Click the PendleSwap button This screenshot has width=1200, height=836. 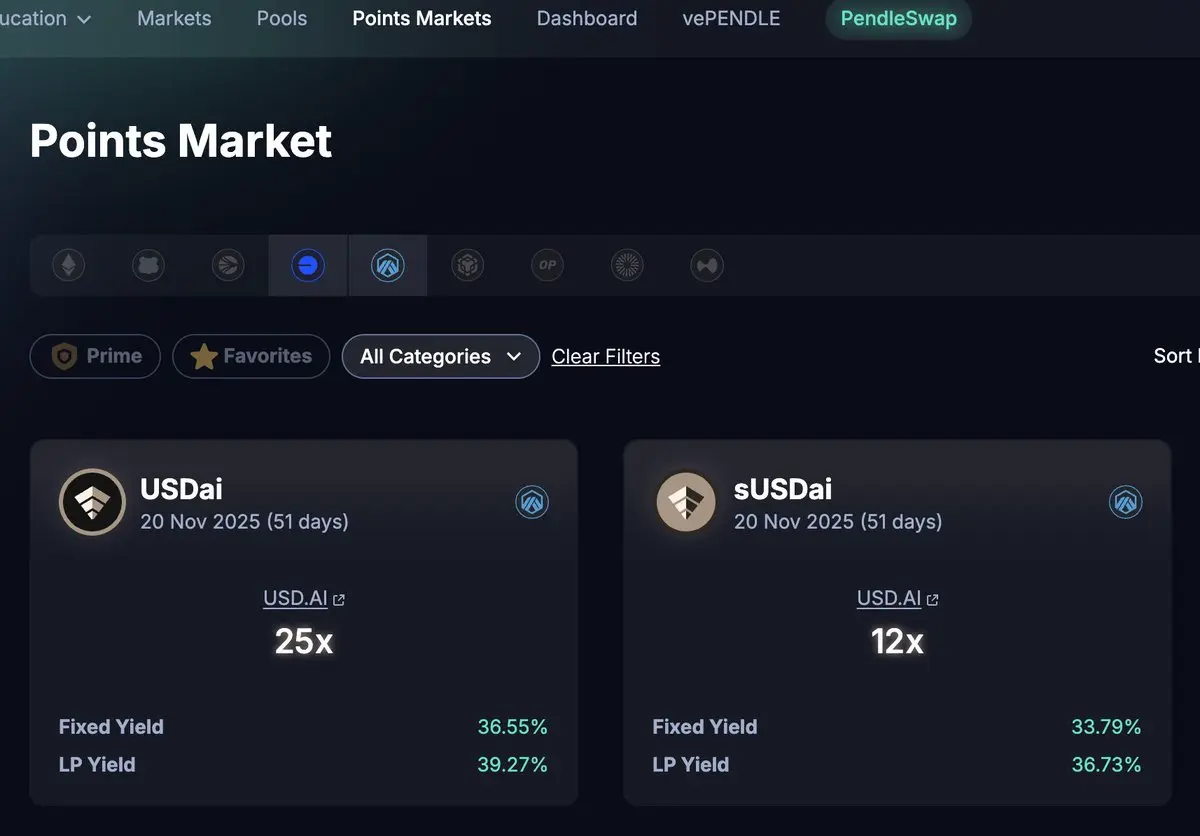click(898, 19)
